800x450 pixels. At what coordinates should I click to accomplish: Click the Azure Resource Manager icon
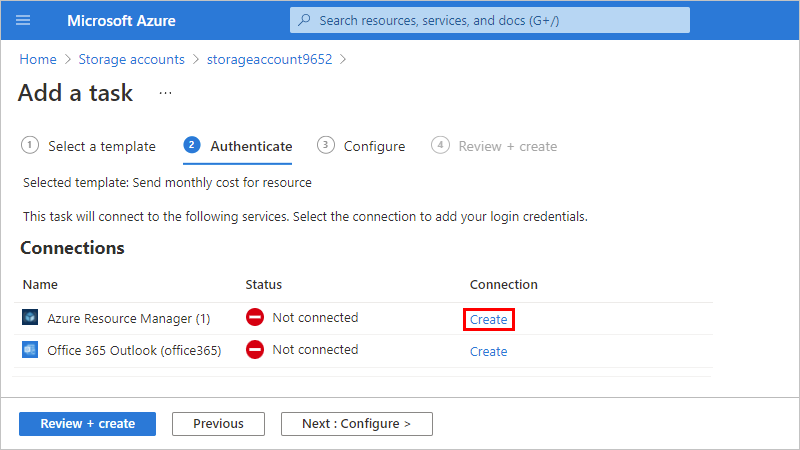(x=30, y=317)
